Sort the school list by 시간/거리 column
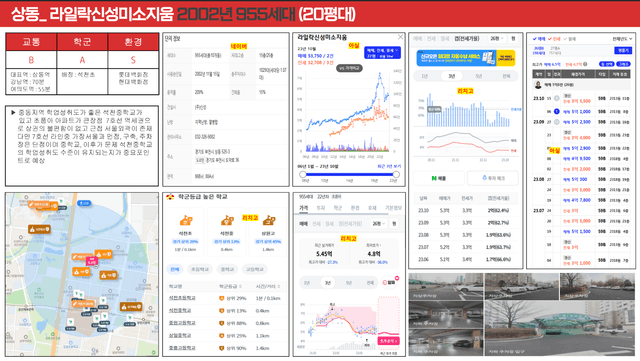Image resolution: width=640 pixels, height=361 pixels. point(267,286)
